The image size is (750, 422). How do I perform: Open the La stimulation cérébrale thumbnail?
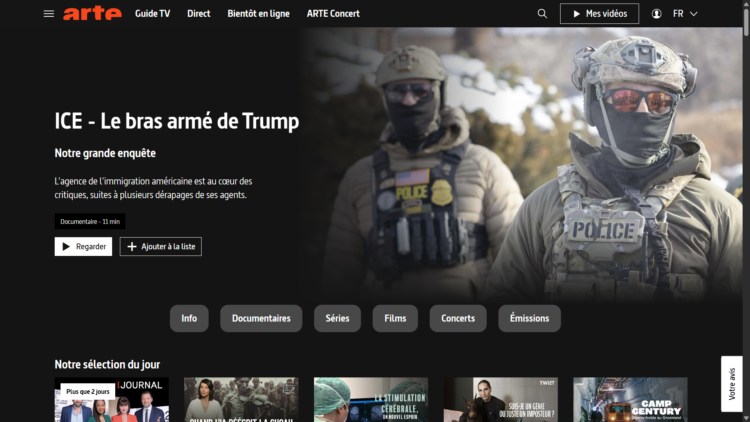click(371, 400)
